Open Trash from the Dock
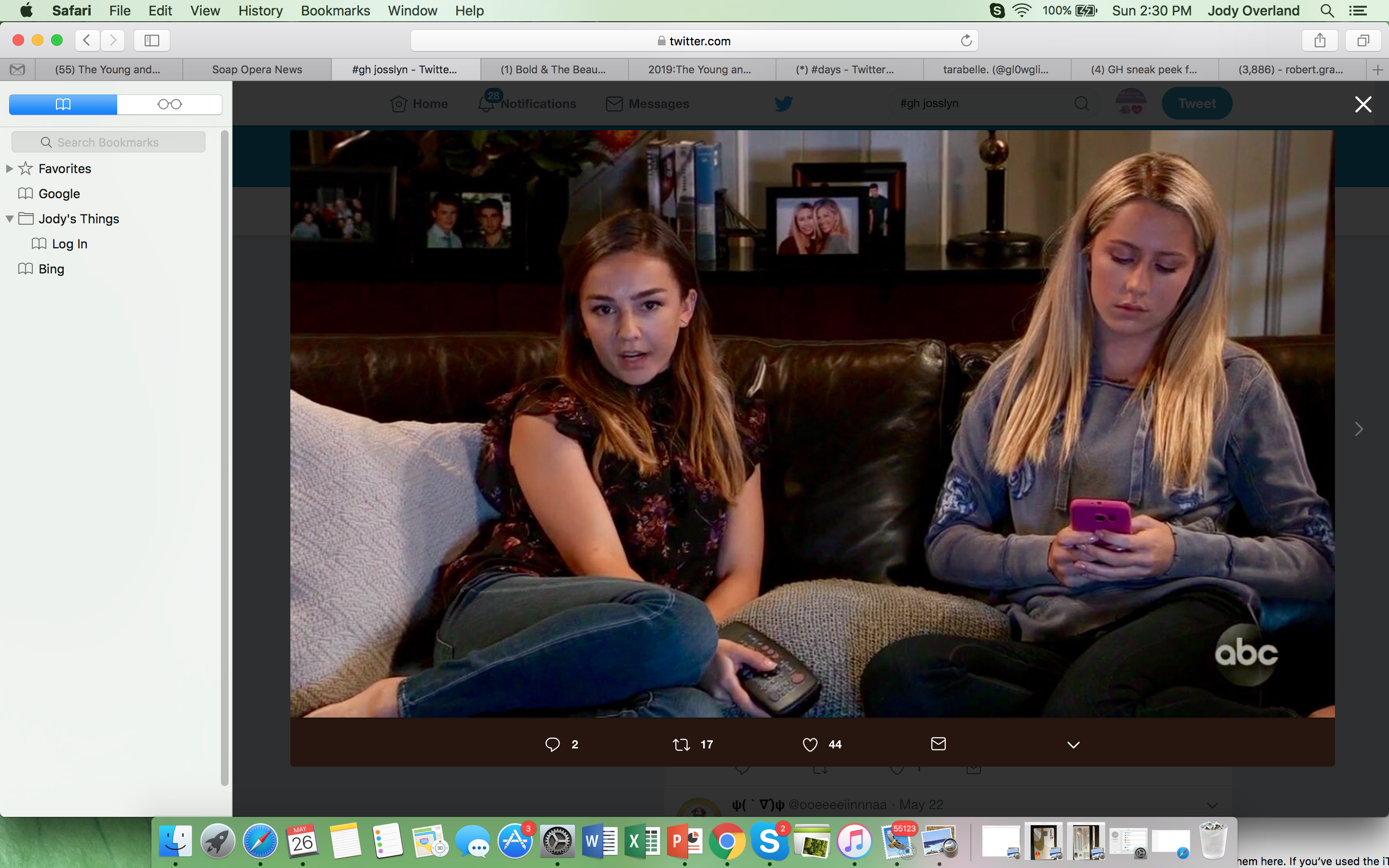Viewport: 1389px width, 868px height. point(1213,841)
